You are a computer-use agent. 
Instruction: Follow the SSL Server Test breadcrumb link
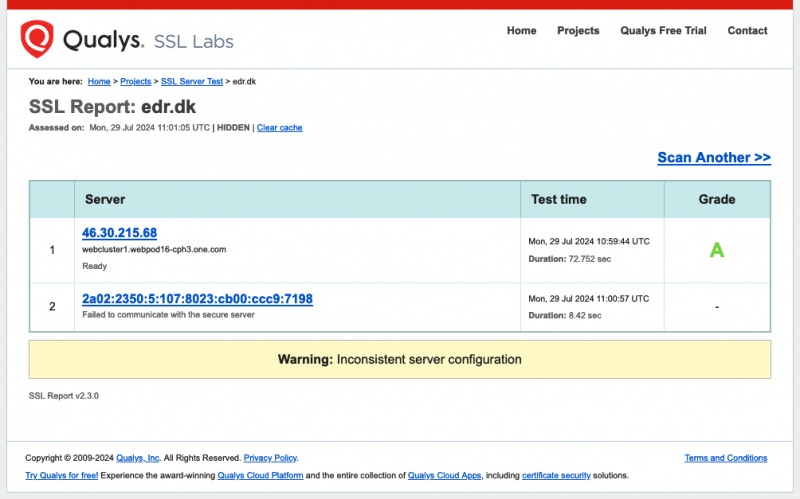(192, 82)
